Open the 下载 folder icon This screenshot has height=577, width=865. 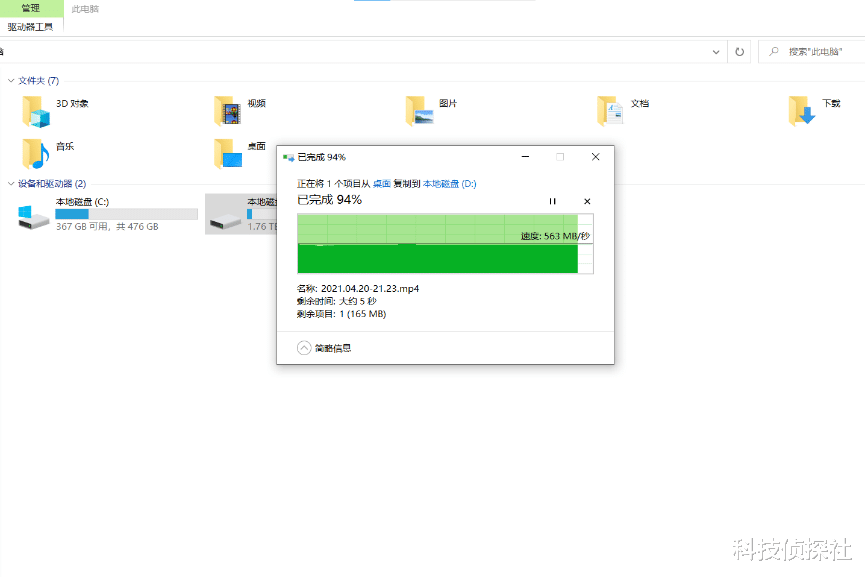(802, 111)
